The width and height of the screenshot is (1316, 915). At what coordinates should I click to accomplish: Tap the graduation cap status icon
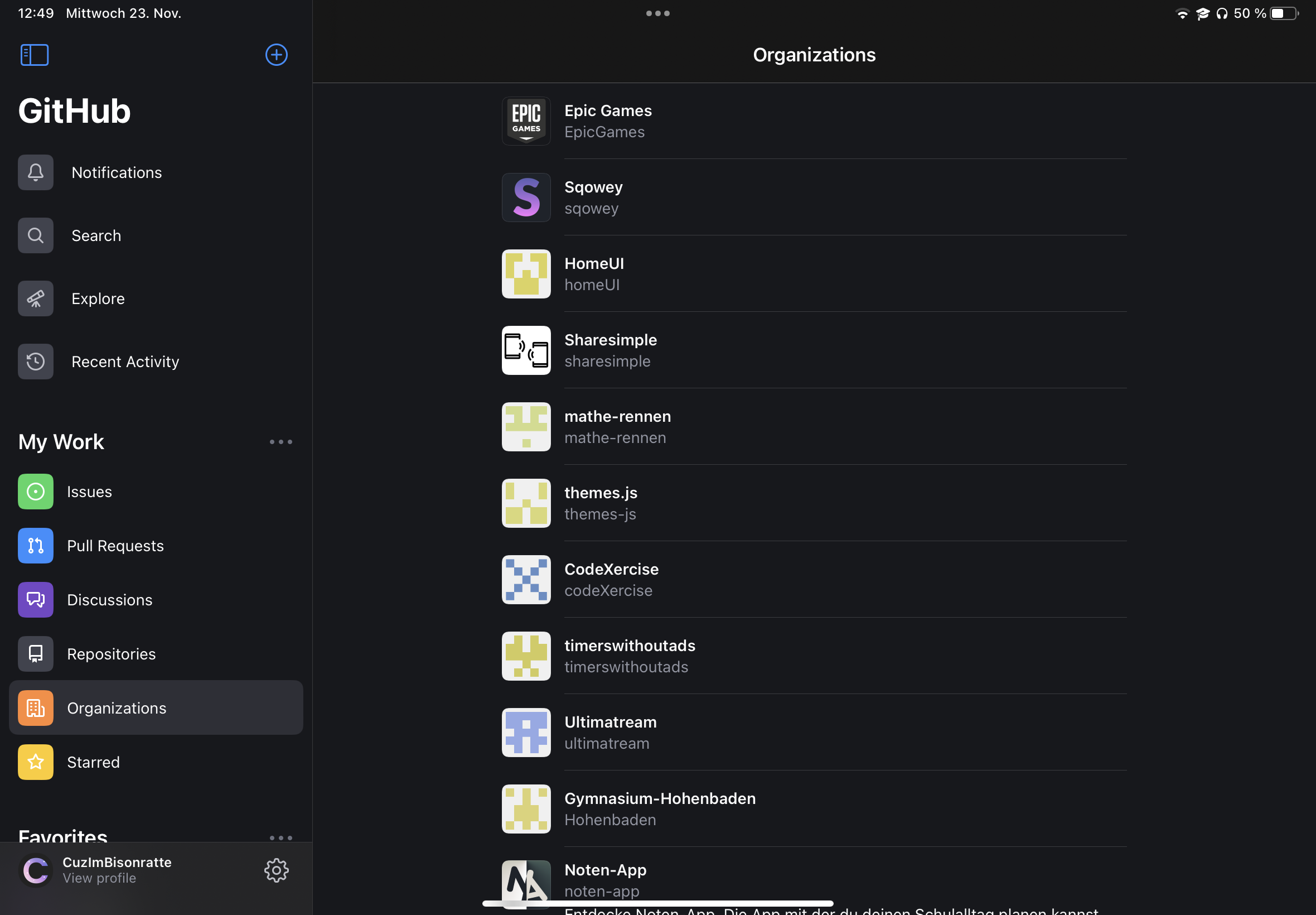pos(1203,14)
